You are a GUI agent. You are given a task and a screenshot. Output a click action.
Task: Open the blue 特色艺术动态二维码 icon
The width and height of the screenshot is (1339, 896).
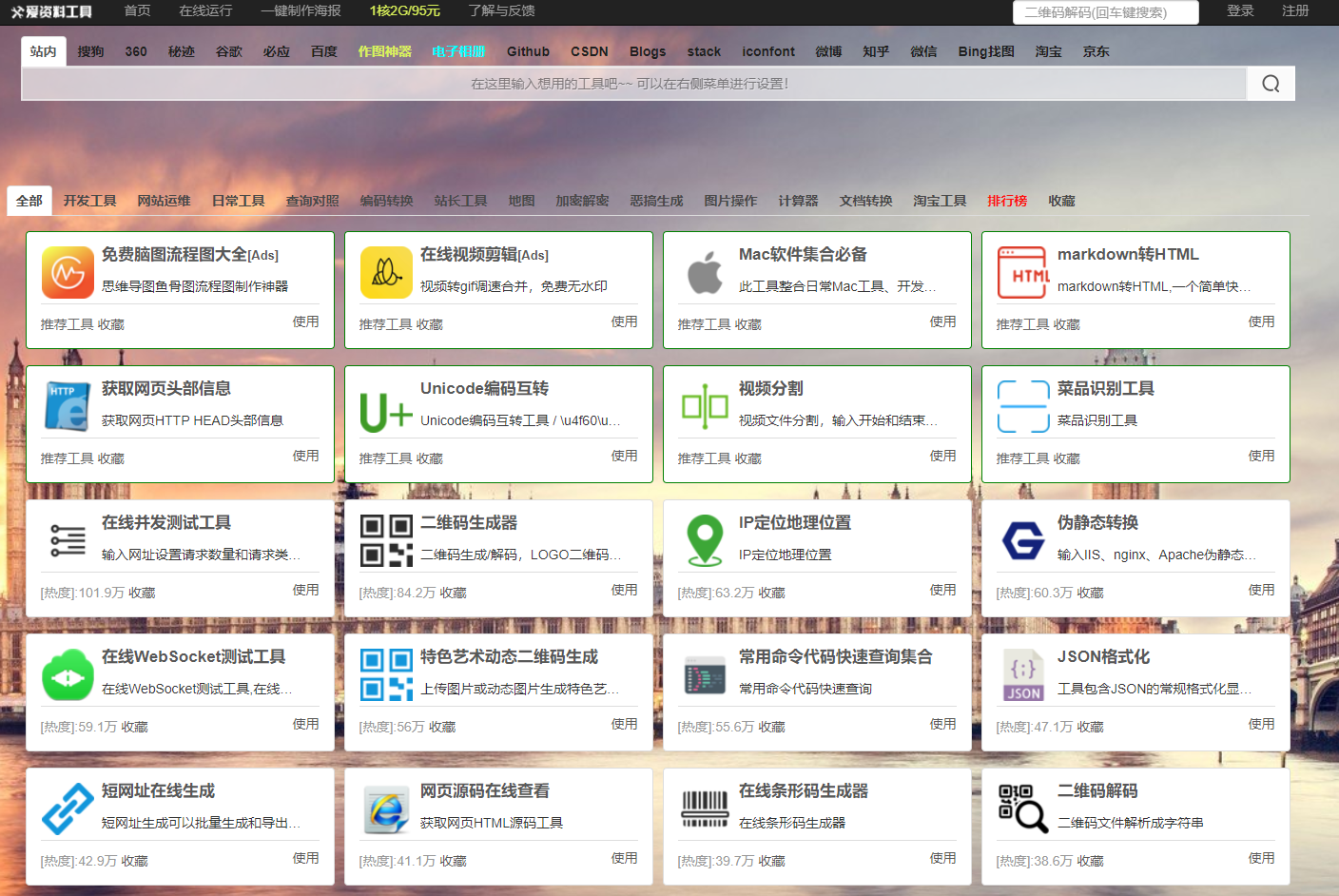click(x=386, y=674)
